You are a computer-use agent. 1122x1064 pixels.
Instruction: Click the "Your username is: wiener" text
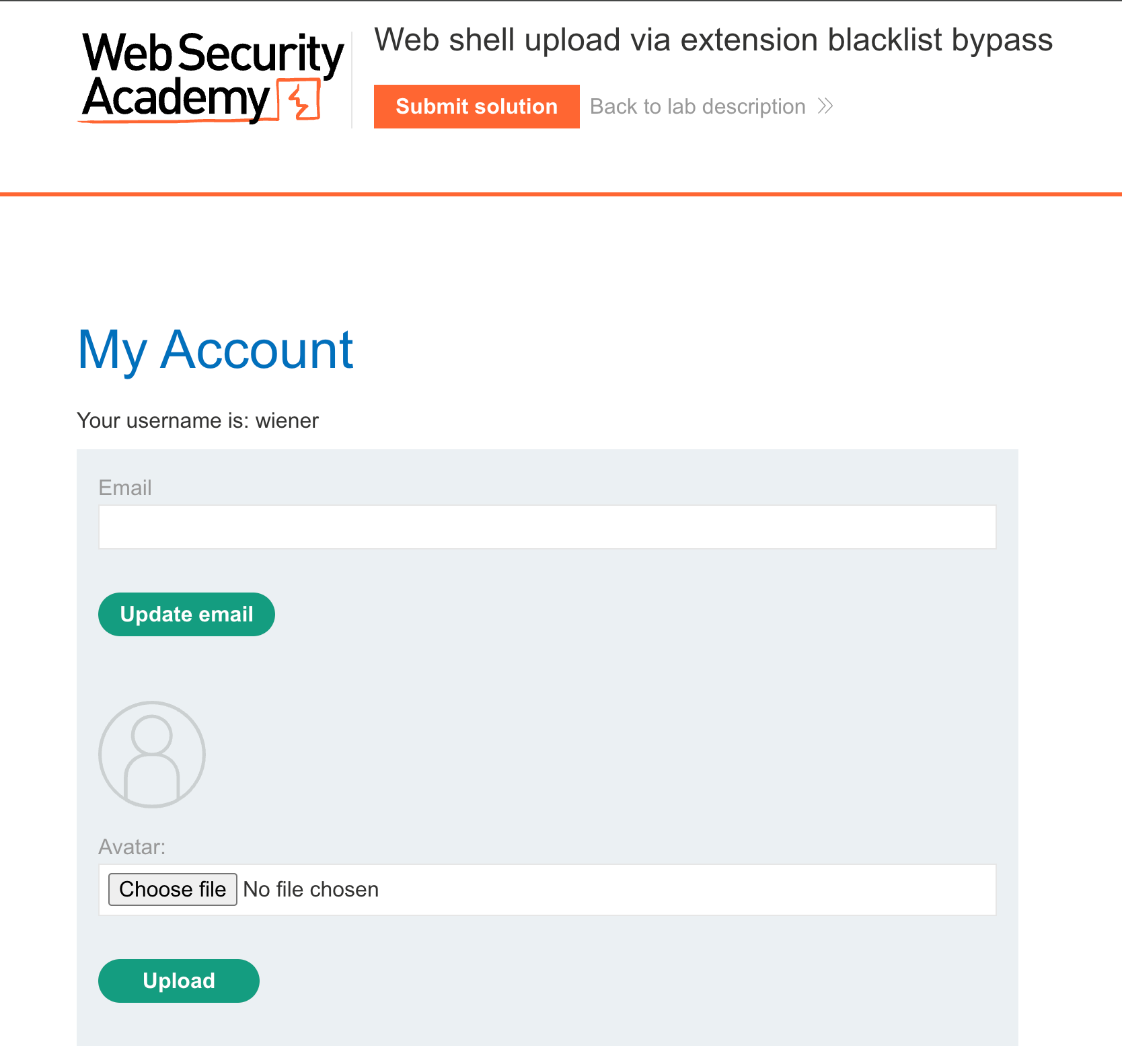[198, 420]
